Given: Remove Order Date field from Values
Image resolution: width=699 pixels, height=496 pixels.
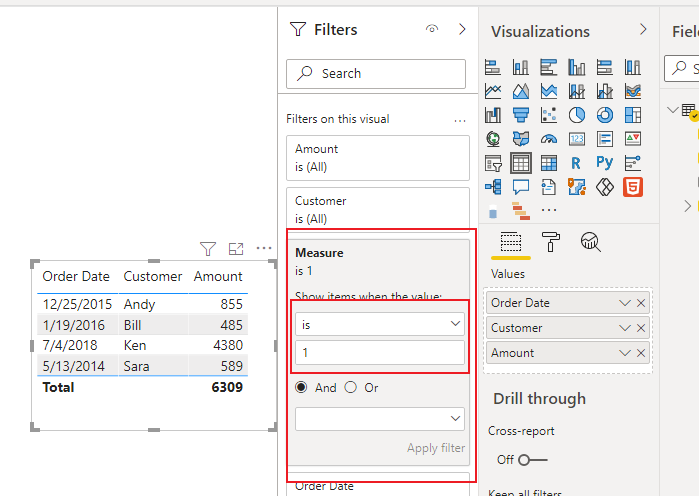Looking at the screenshot, I should (x=641, y=303).
